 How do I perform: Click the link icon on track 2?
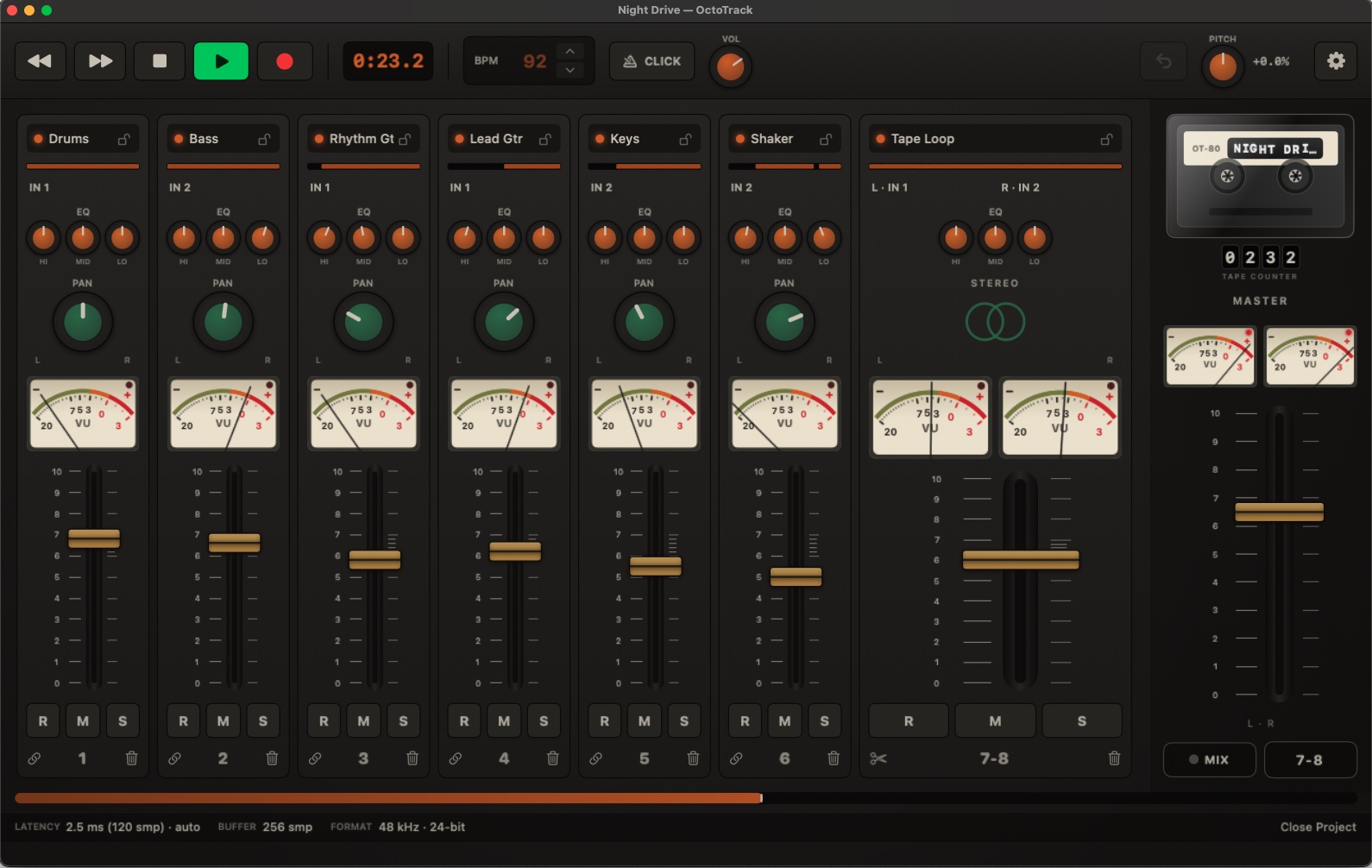click(174, 758)
